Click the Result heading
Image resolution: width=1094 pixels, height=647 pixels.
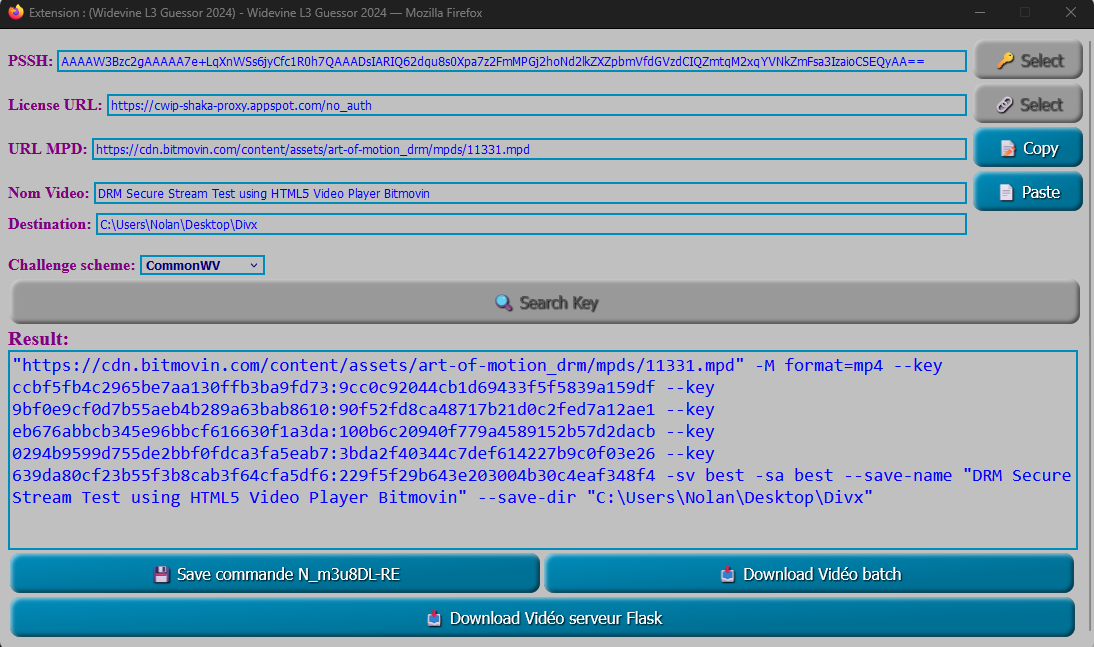(38, 339)
